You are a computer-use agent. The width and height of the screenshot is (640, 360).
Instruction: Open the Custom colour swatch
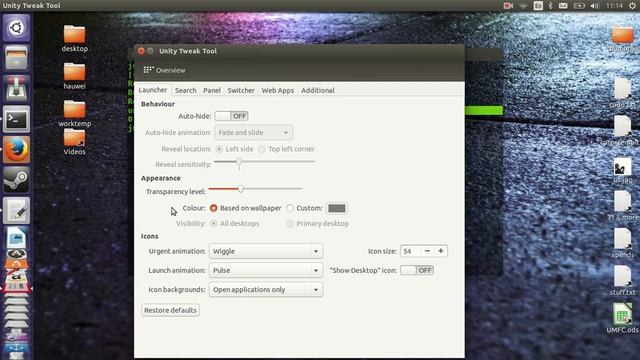tap(337, 208)
